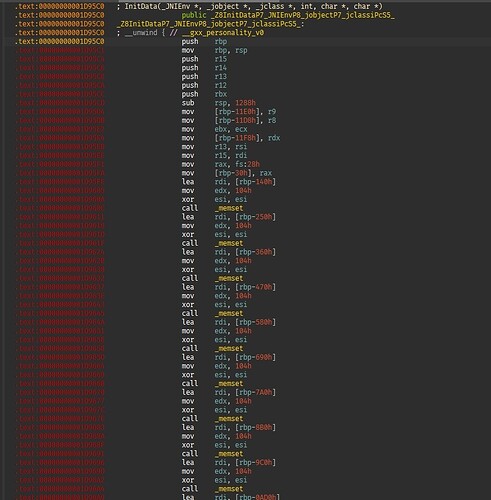
Task: Click the 'public _Z8InitDataP7_JNIEnvP8...' declaration
Action: pos(288,15)
